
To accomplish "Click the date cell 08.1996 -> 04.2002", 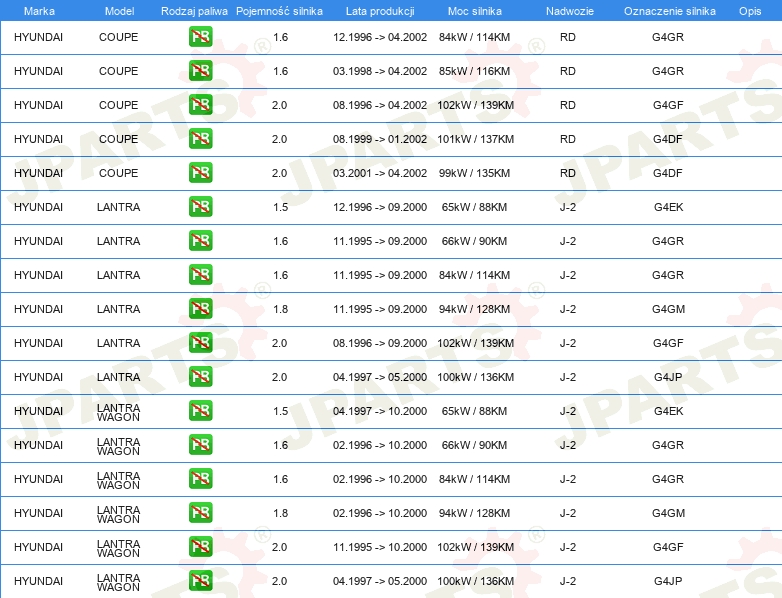I will pos(380,105).
